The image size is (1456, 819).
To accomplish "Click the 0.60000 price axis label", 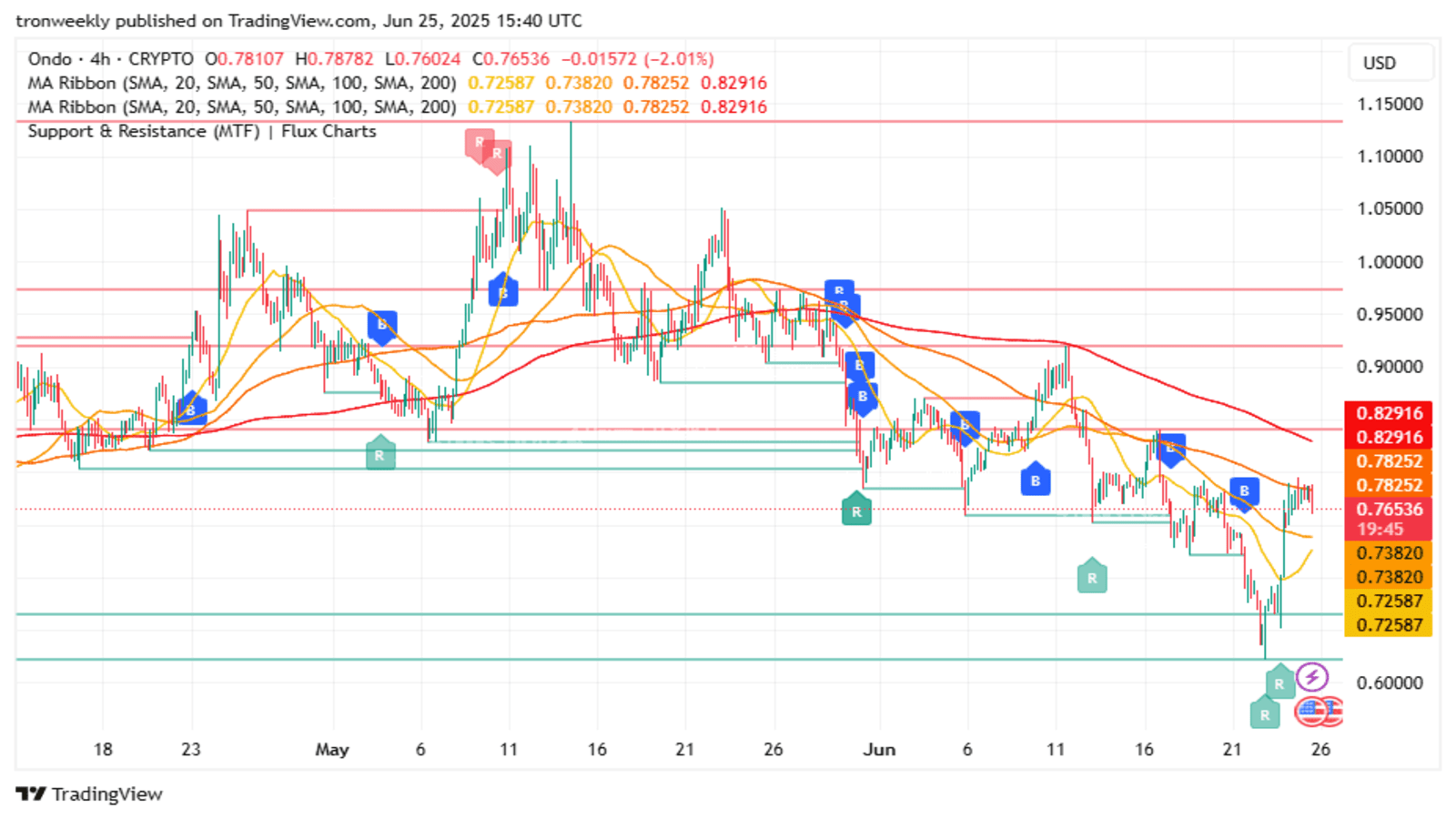I will (1390, 683).
